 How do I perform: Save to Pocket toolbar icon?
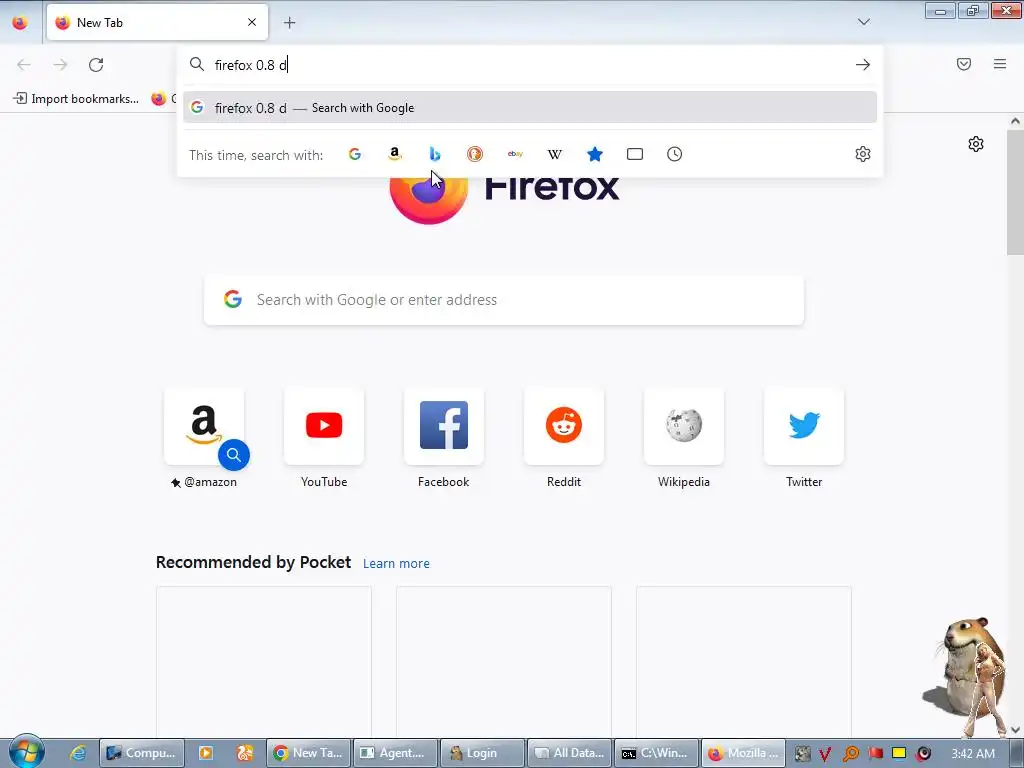point(964,64)
